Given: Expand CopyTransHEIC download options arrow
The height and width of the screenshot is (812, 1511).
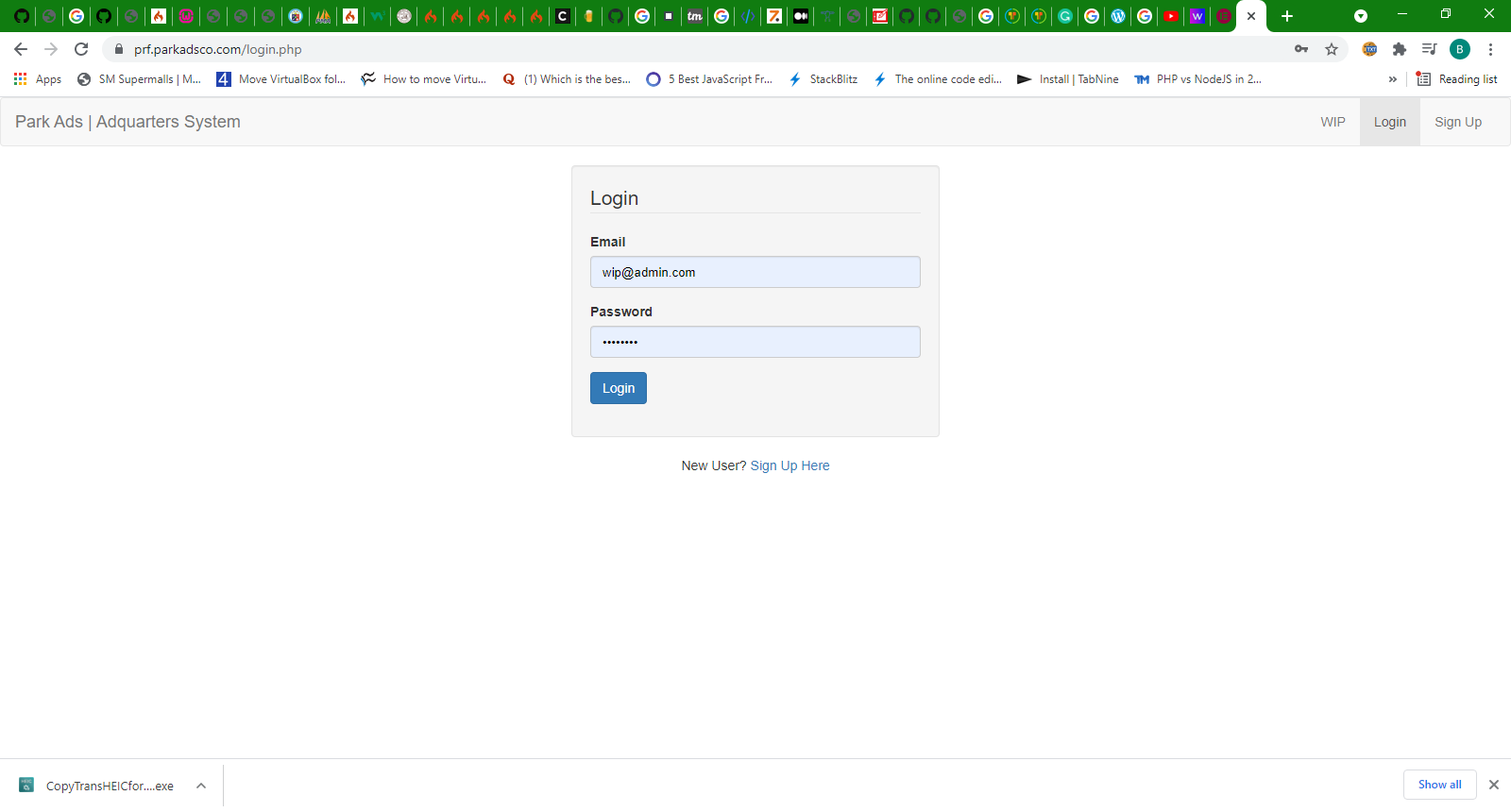Looking at the screenshot, I should [x=201, y=786].
